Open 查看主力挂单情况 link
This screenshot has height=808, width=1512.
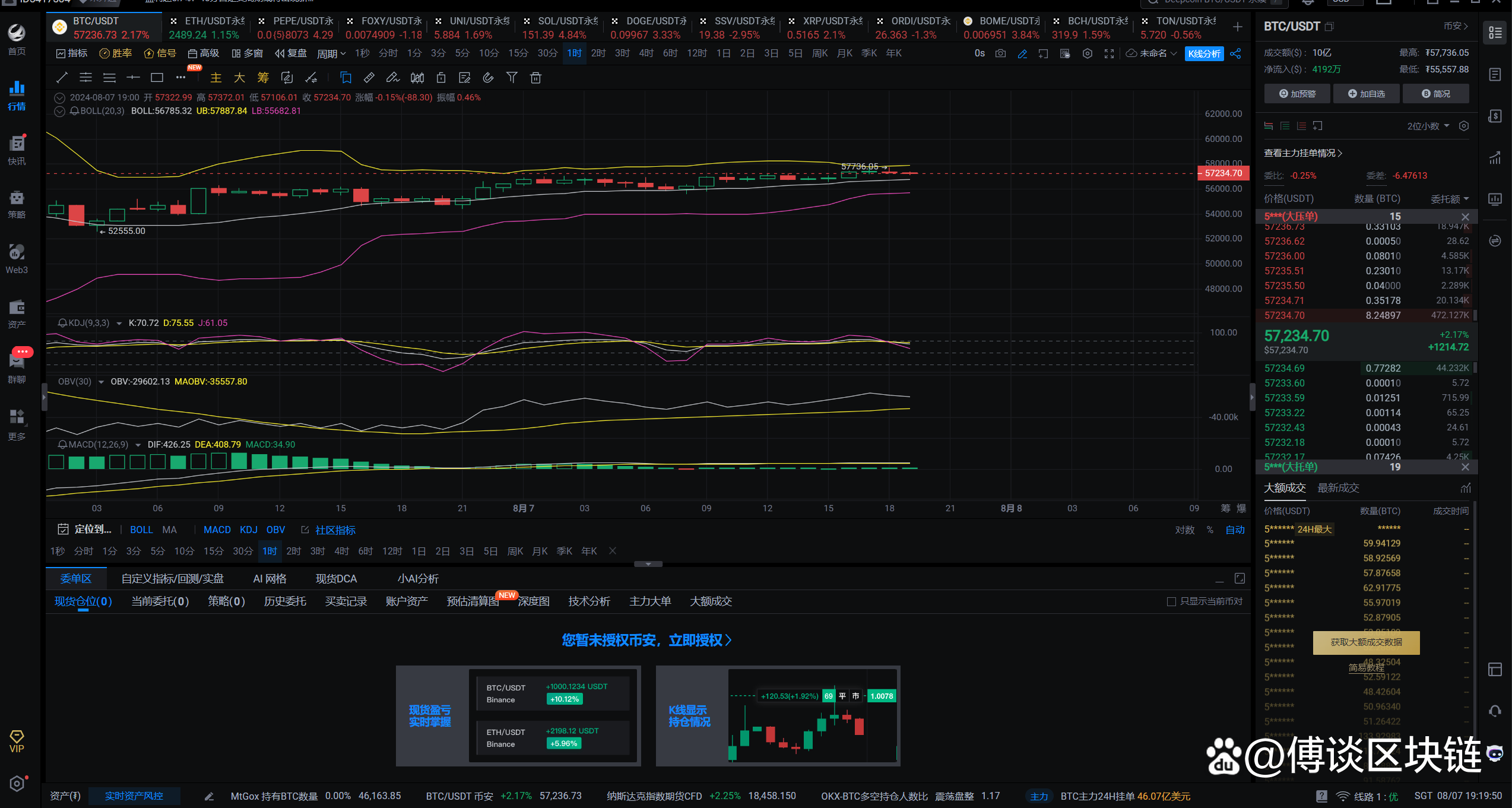click(x=1303, y=153)
